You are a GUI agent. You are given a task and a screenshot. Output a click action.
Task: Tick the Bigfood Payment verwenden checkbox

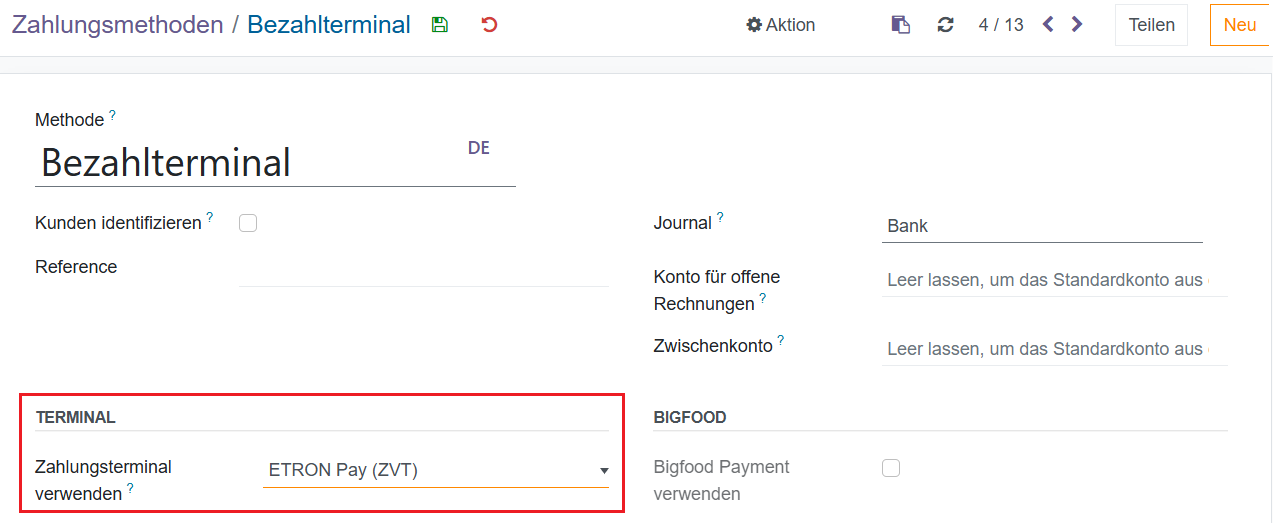(891, 468)
